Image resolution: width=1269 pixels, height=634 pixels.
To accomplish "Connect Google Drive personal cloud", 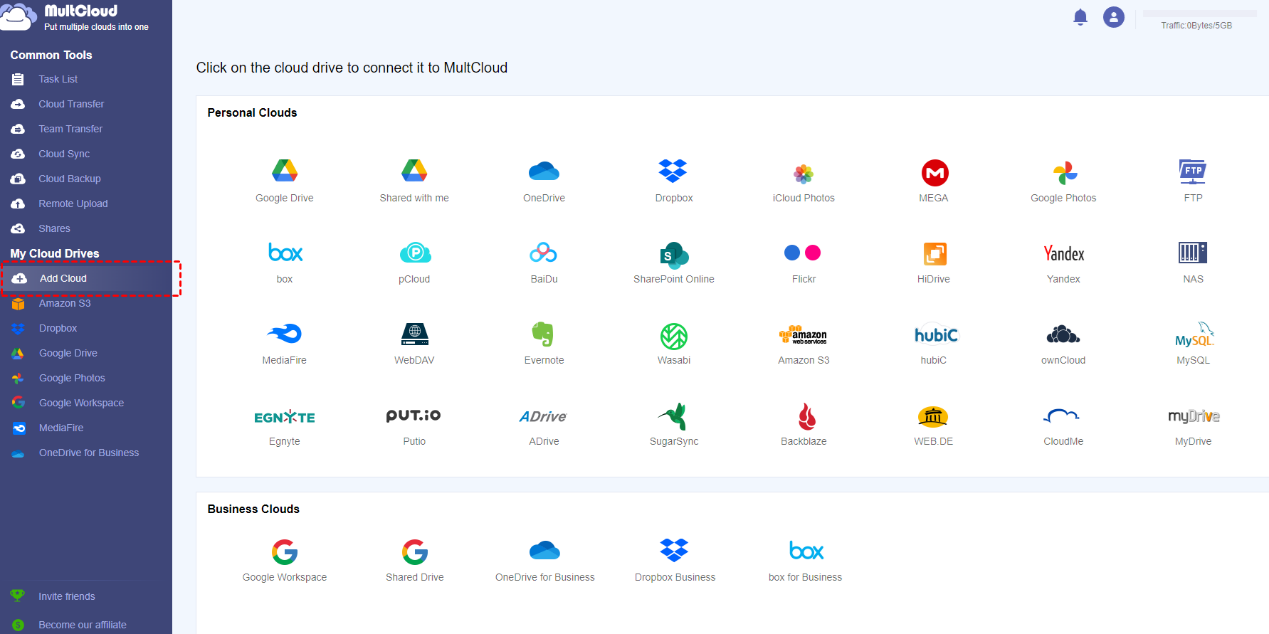I will click(284, 181).
